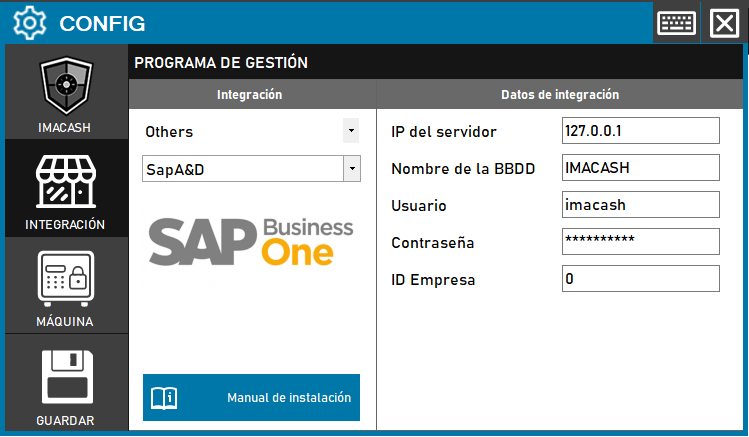The height and width of the screenshot is (437, 749).
Task: Select the Usuario text box
Action: (x=640, y=205)
